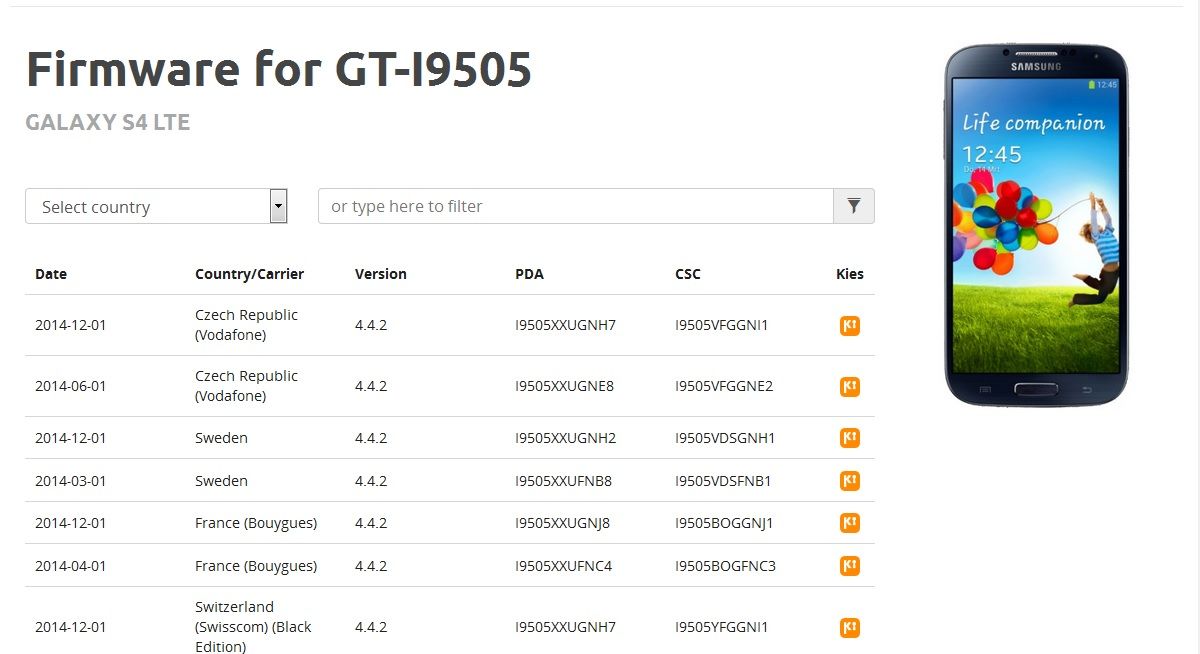Open Kies icon for Sweden I9505VDSGNH1 row
Screen dimensions: 1200x654
click(850, 438)
